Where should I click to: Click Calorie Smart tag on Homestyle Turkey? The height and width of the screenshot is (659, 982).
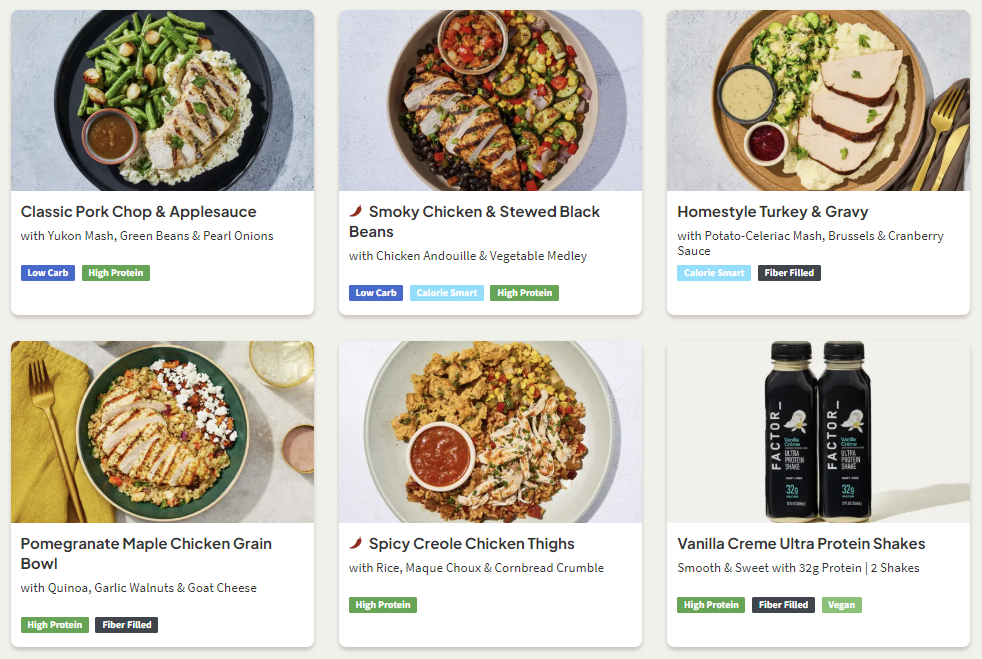click(x=713, y=273)
